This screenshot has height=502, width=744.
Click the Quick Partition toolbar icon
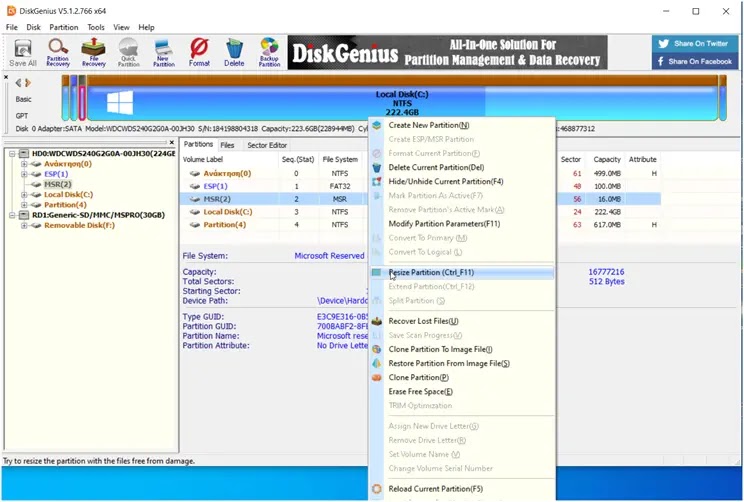coord(129,53)
